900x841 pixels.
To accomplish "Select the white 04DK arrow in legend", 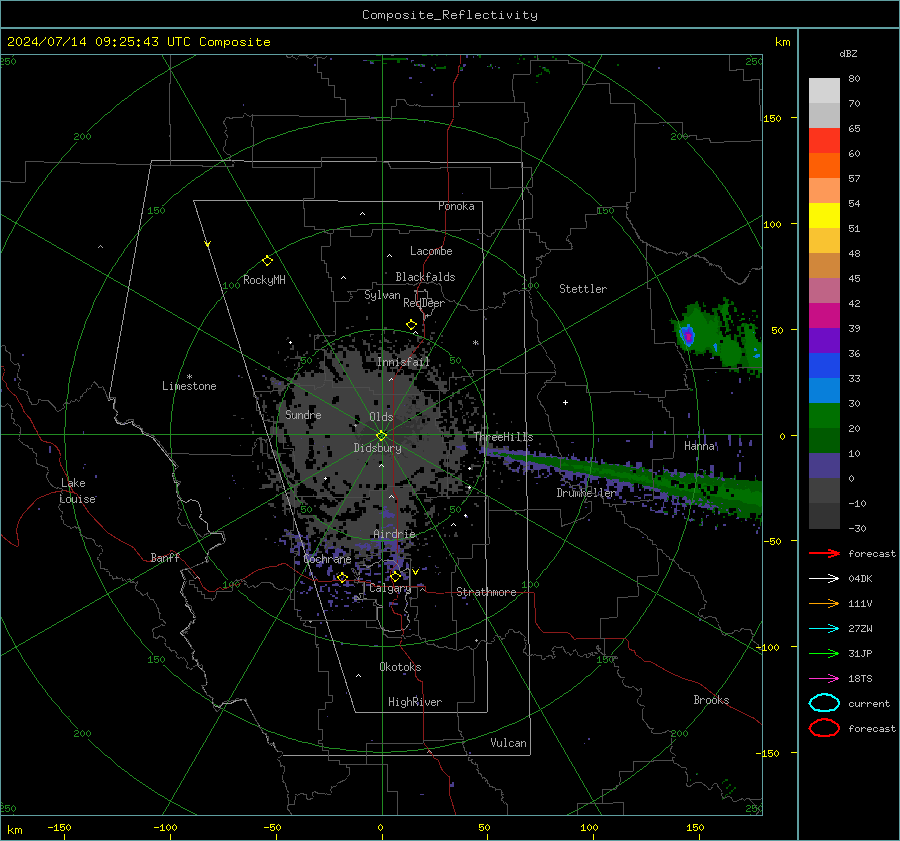I will [x=824, y=578].
